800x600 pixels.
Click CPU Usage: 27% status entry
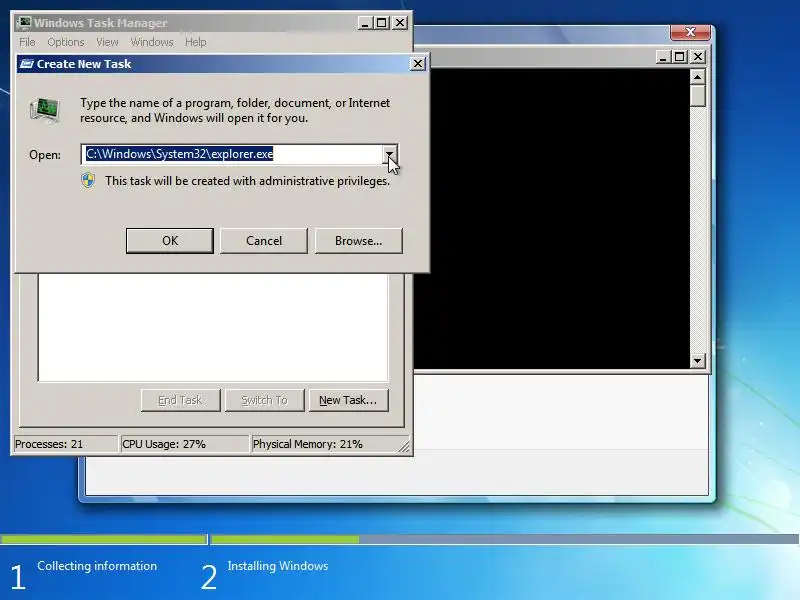pyautogui.click(x=184, y=444)
